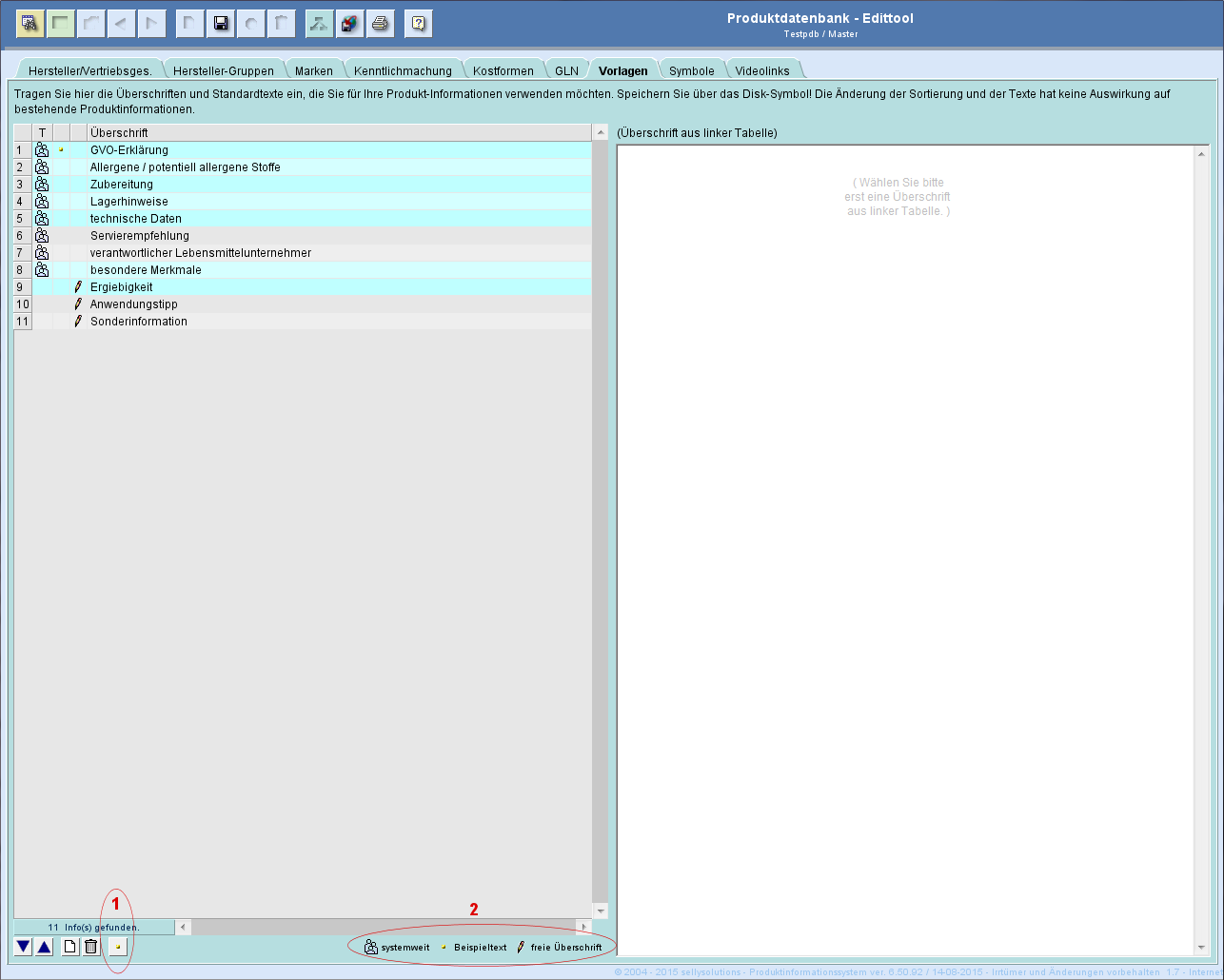Click the text editor's scrollbar up arrow
1224x980 pixels.
[x=1201, y=154]
